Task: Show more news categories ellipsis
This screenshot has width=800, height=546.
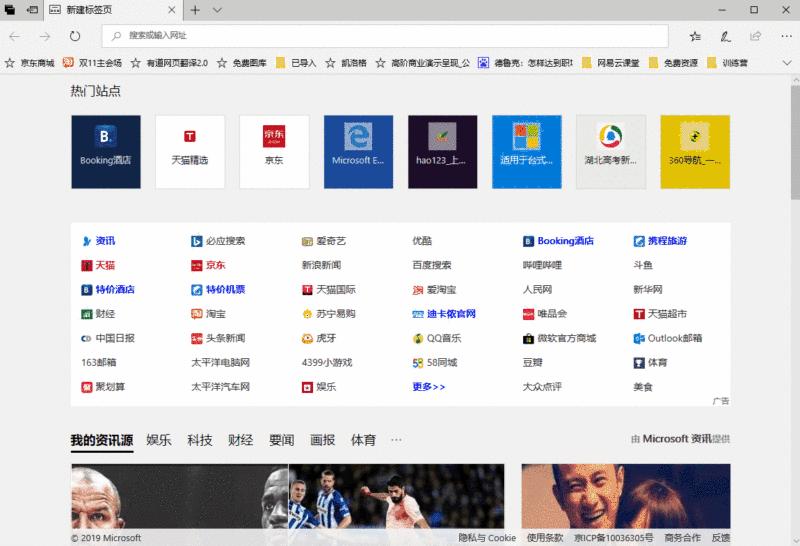Action: [x=396, y=439]
